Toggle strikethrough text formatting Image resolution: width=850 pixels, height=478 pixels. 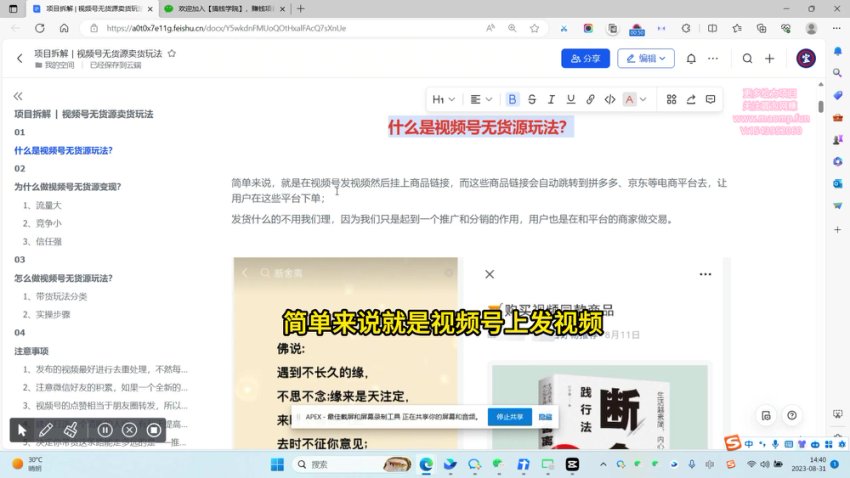click(532, 99)
